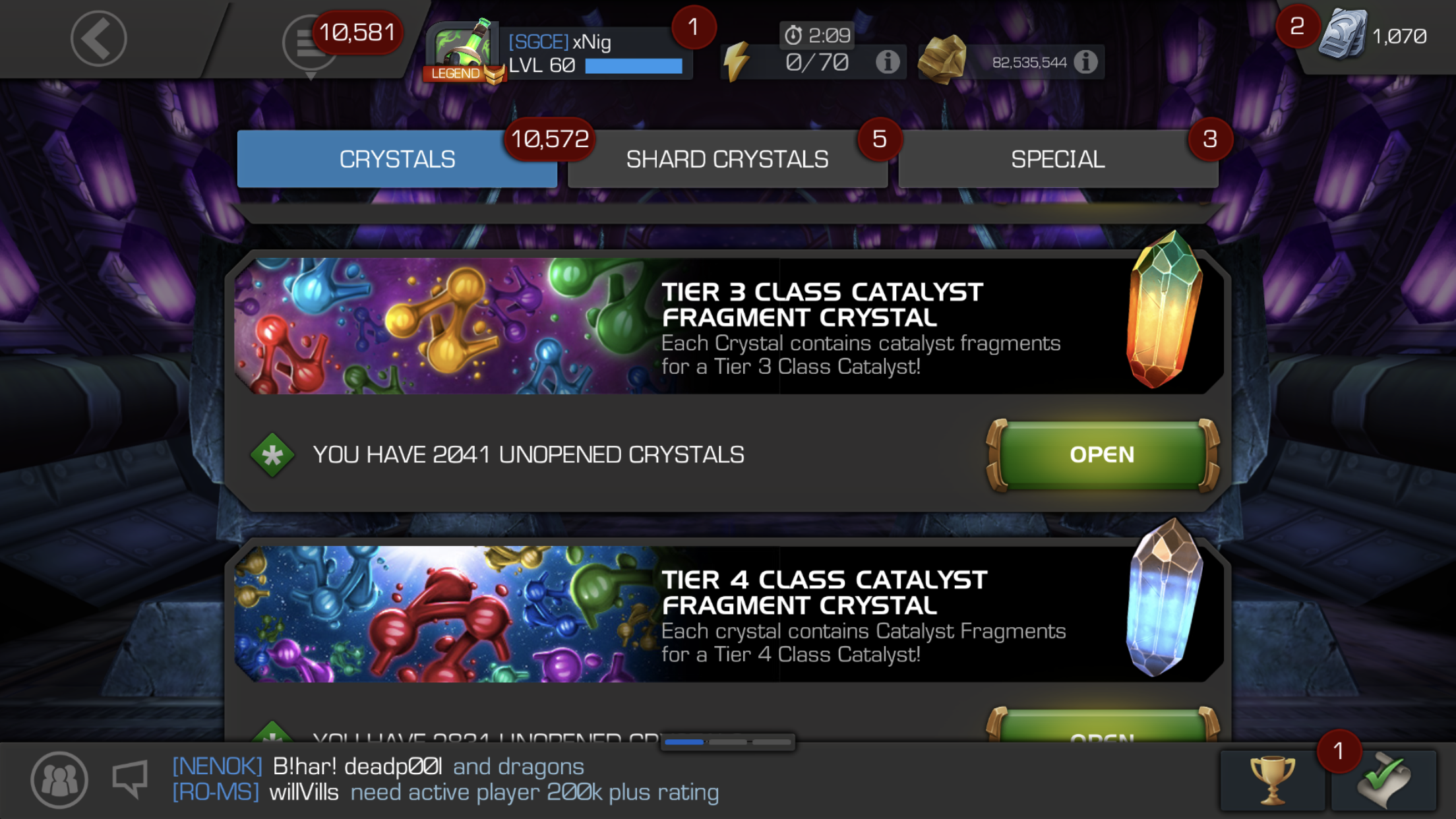Open chat with the speech bubble icon
The image size is (1456, 819).
[130, 779]
